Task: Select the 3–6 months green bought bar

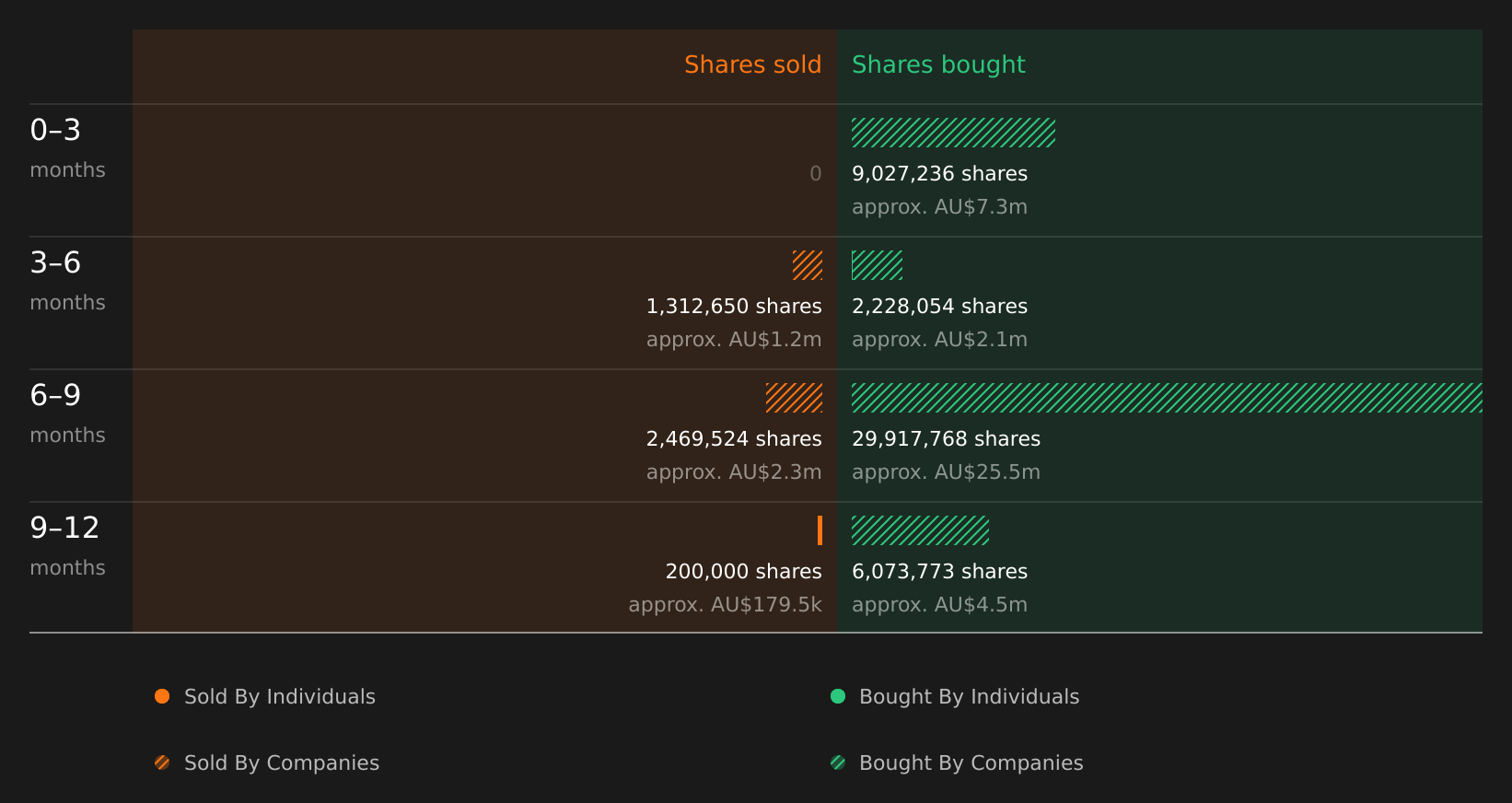Action: click(x=877, y=265)
